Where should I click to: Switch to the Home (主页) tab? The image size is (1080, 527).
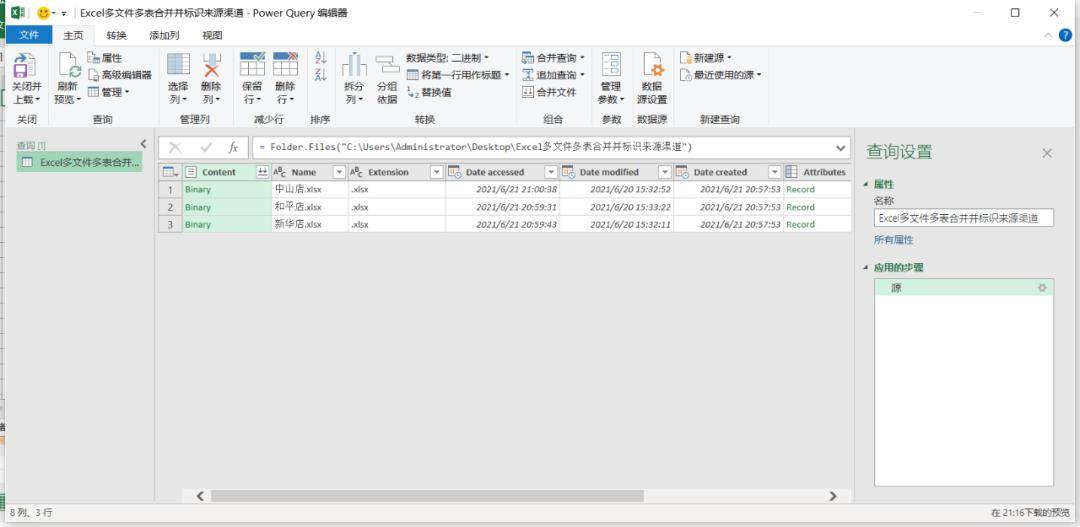[73, 35]
